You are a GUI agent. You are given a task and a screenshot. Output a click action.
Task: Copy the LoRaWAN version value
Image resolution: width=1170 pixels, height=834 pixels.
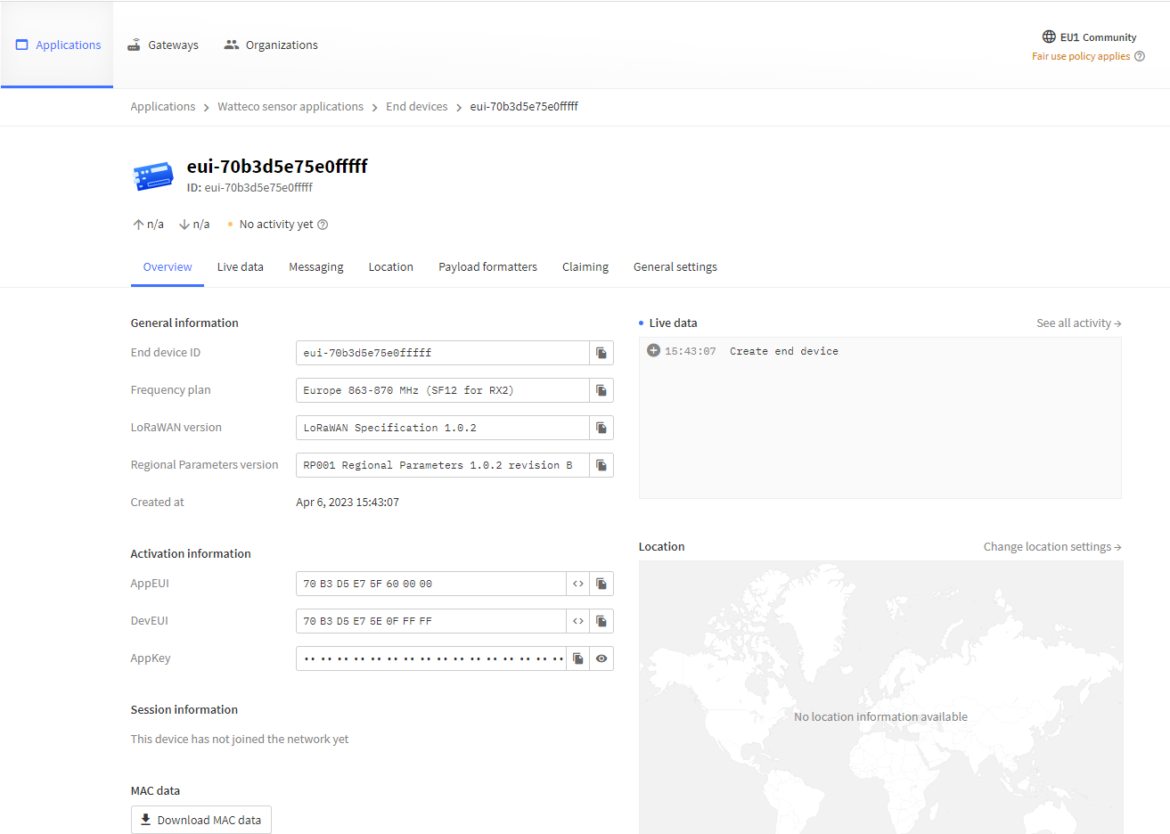(x=601, y=428)
